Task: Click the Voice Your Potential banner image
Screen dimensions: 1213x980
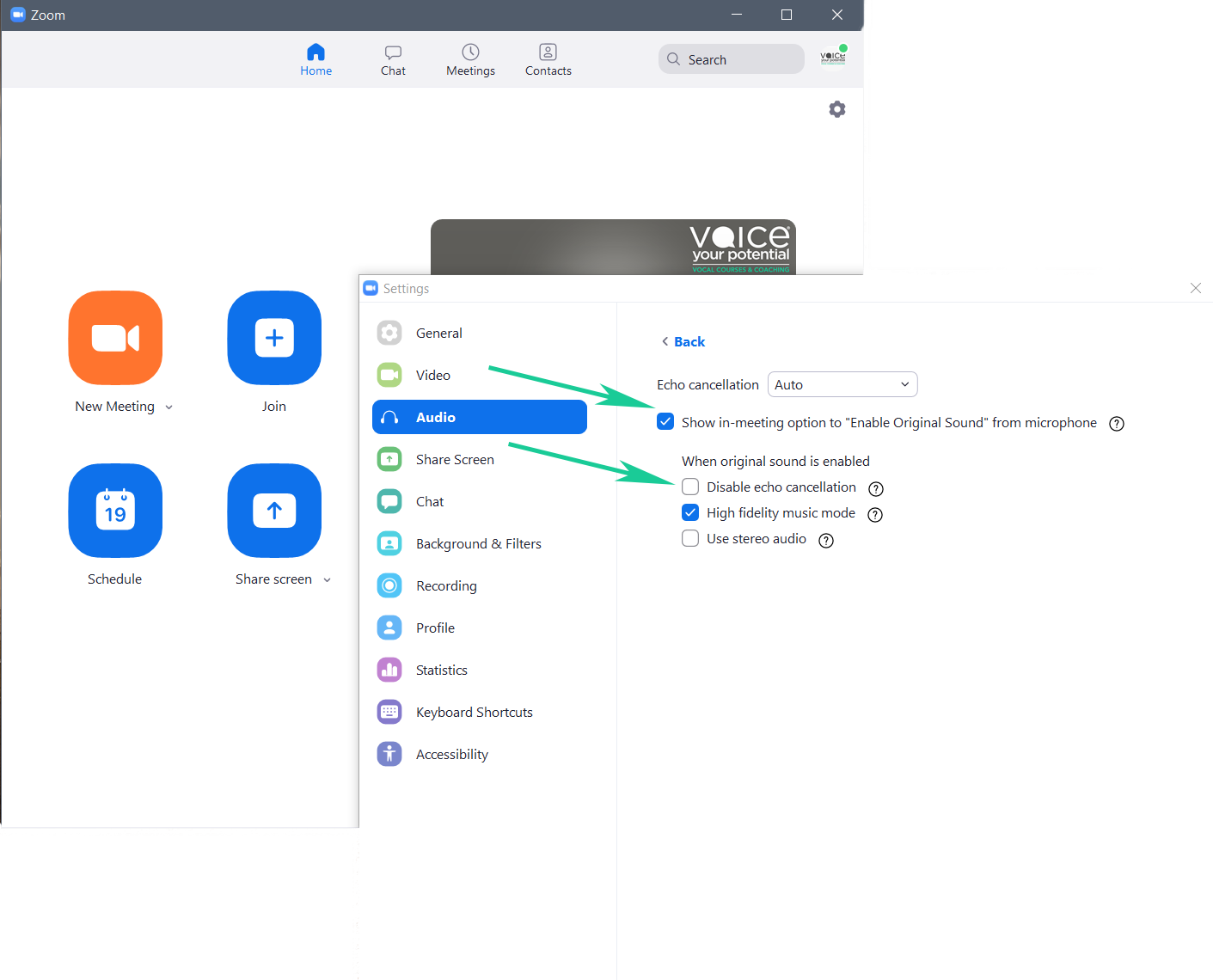Action: 613,247
